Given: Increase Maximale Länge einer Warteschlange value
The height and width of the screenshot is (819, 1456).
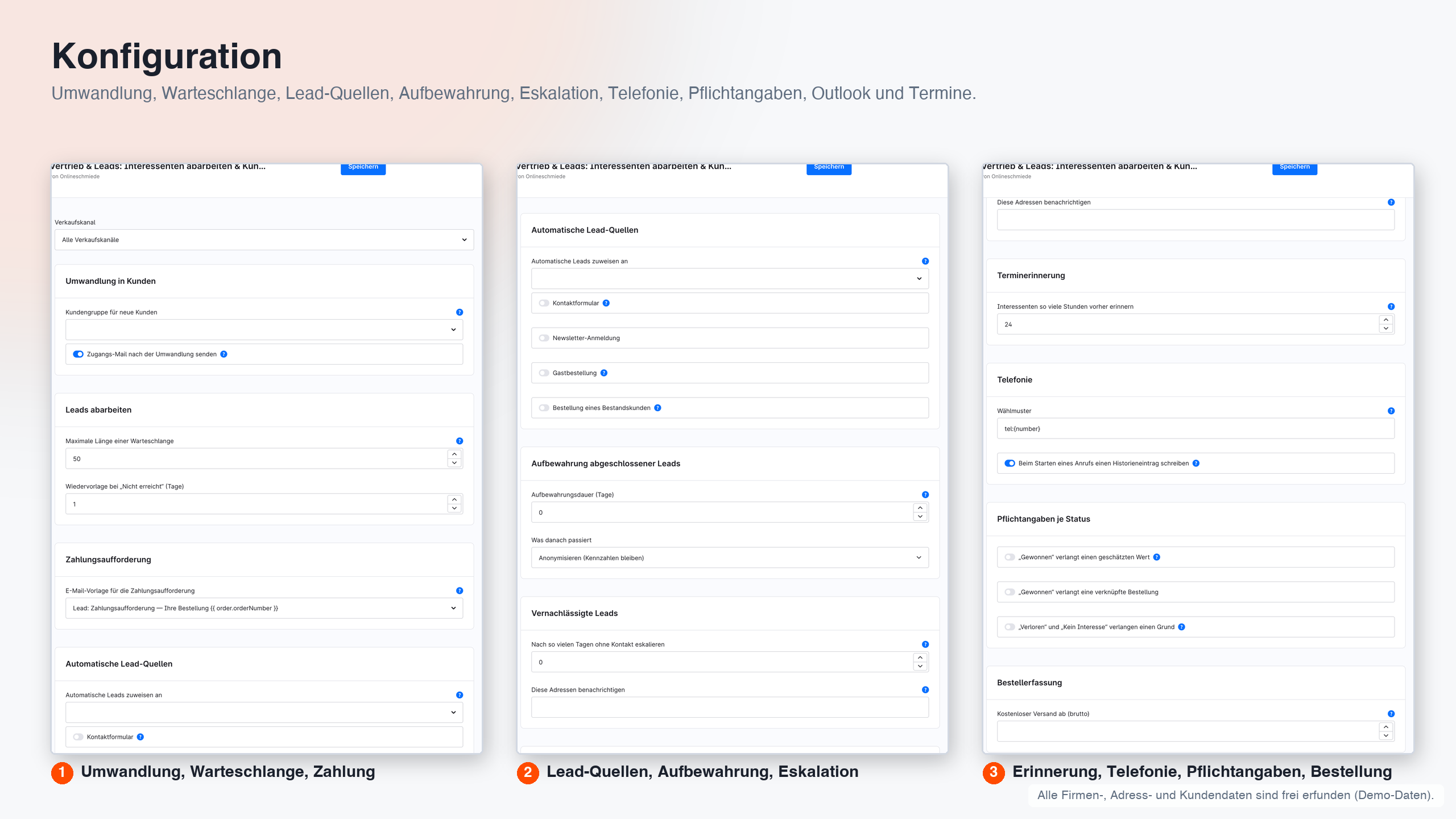Looking at the screenshot, I should tap(454, 454).
